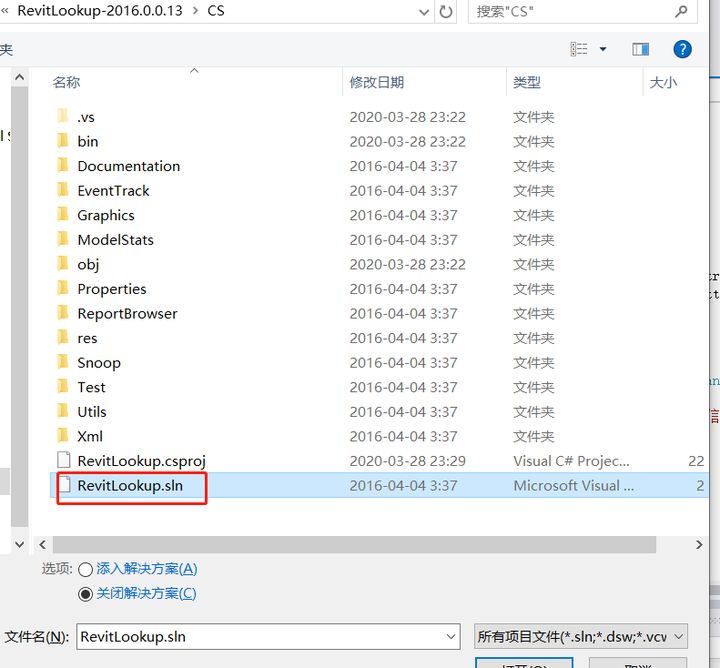Select the ModelStats folder name
The width and height of the screenshot is (720, 668).
click(x=115, y=240)
